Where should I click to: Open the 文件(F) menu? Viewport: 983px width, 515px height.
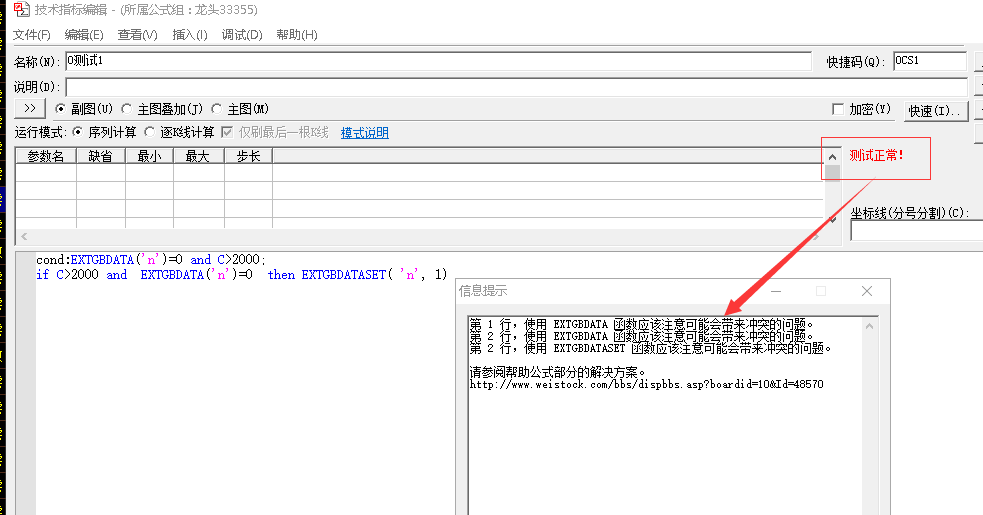pyautogui.click(x=32, y=35)
